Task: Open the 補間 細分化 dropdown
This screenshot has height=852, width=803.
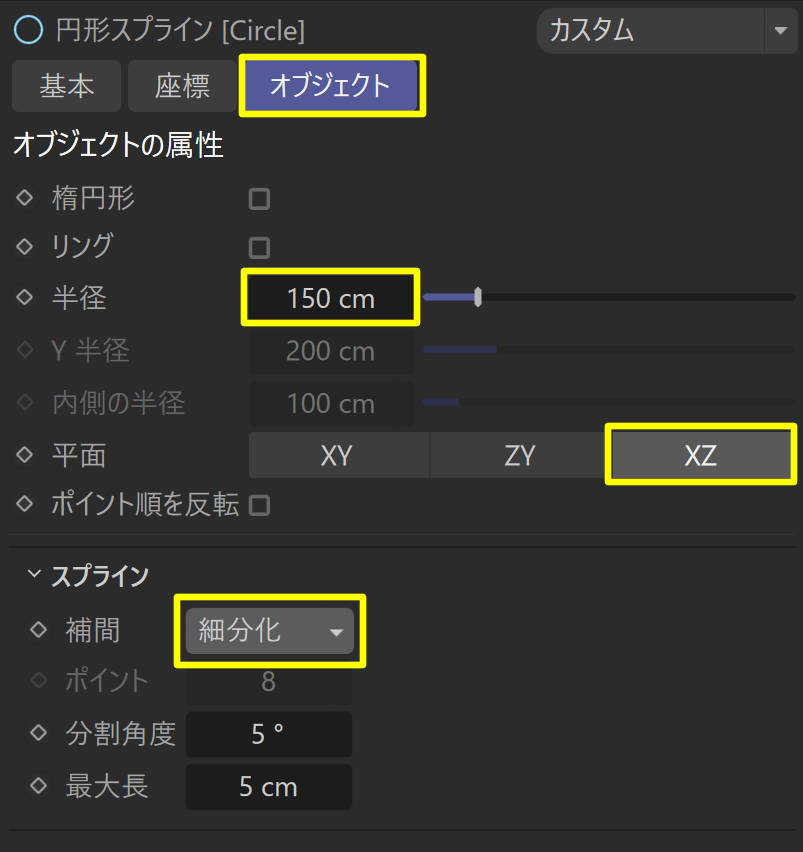Action: pos(269,631)
